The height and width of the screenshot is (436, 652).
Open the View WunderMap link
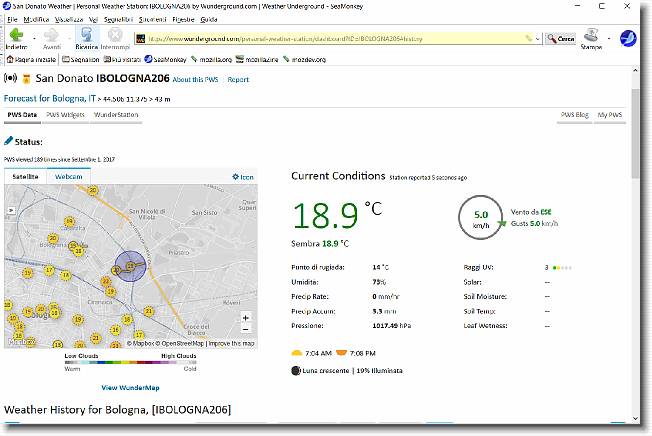pyautogui.click(x=130, y=388)
